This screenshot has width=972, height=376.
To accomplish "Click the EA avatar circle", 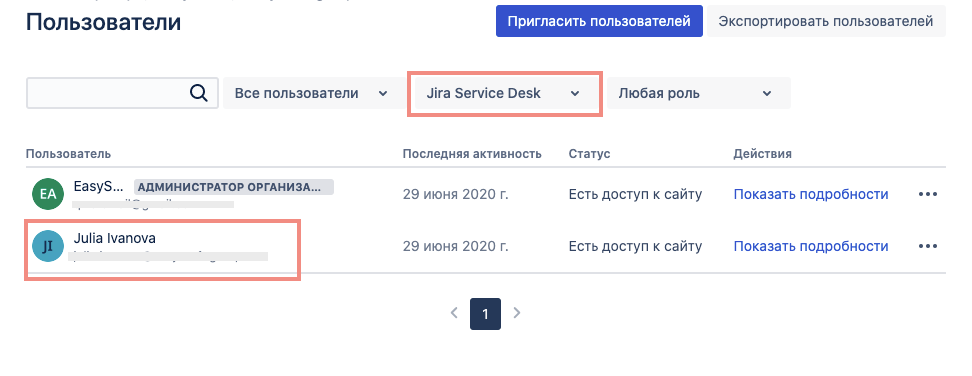I will (x=48, y=194).
